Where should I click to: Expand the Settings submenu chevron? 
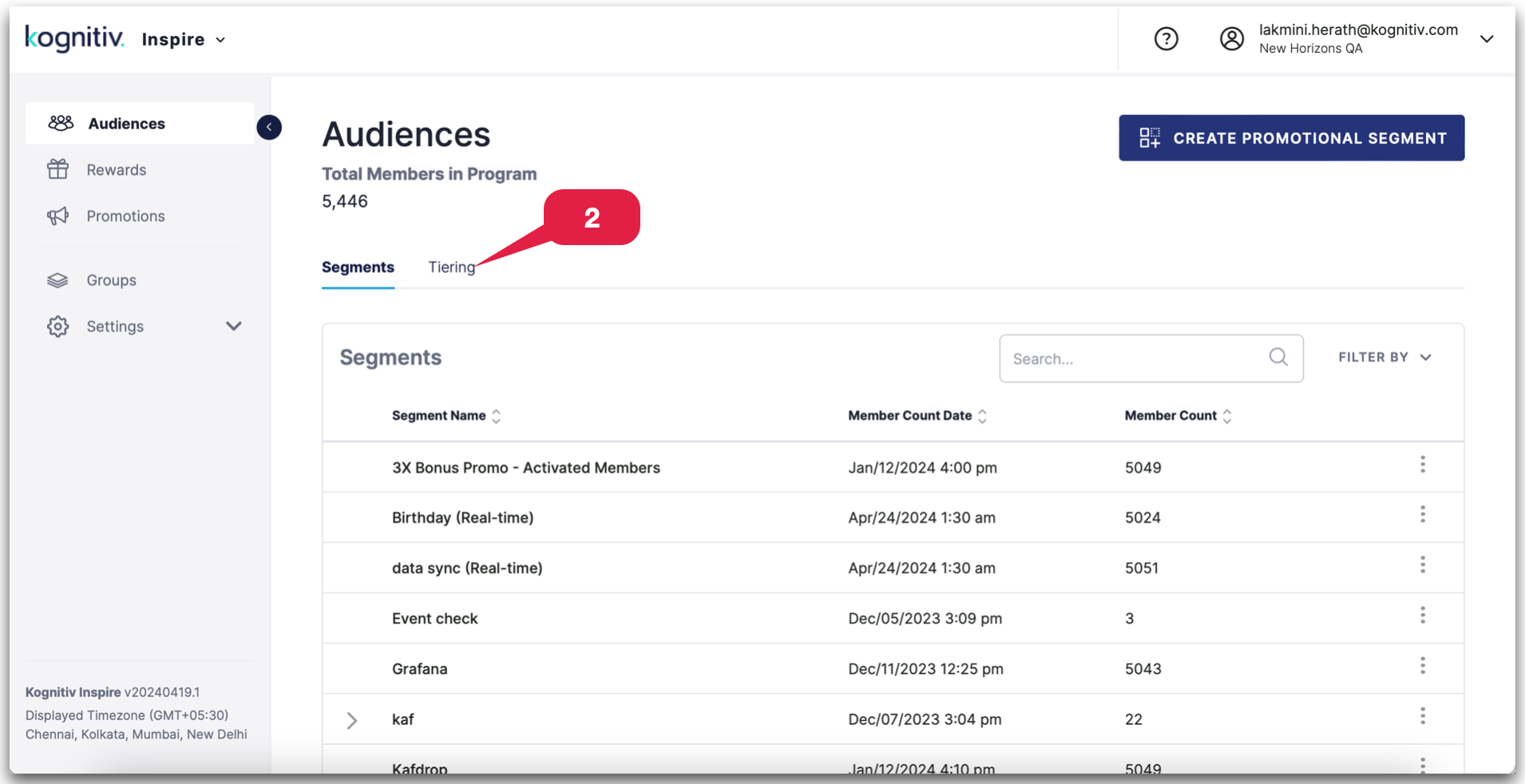(x=233, y=326)
